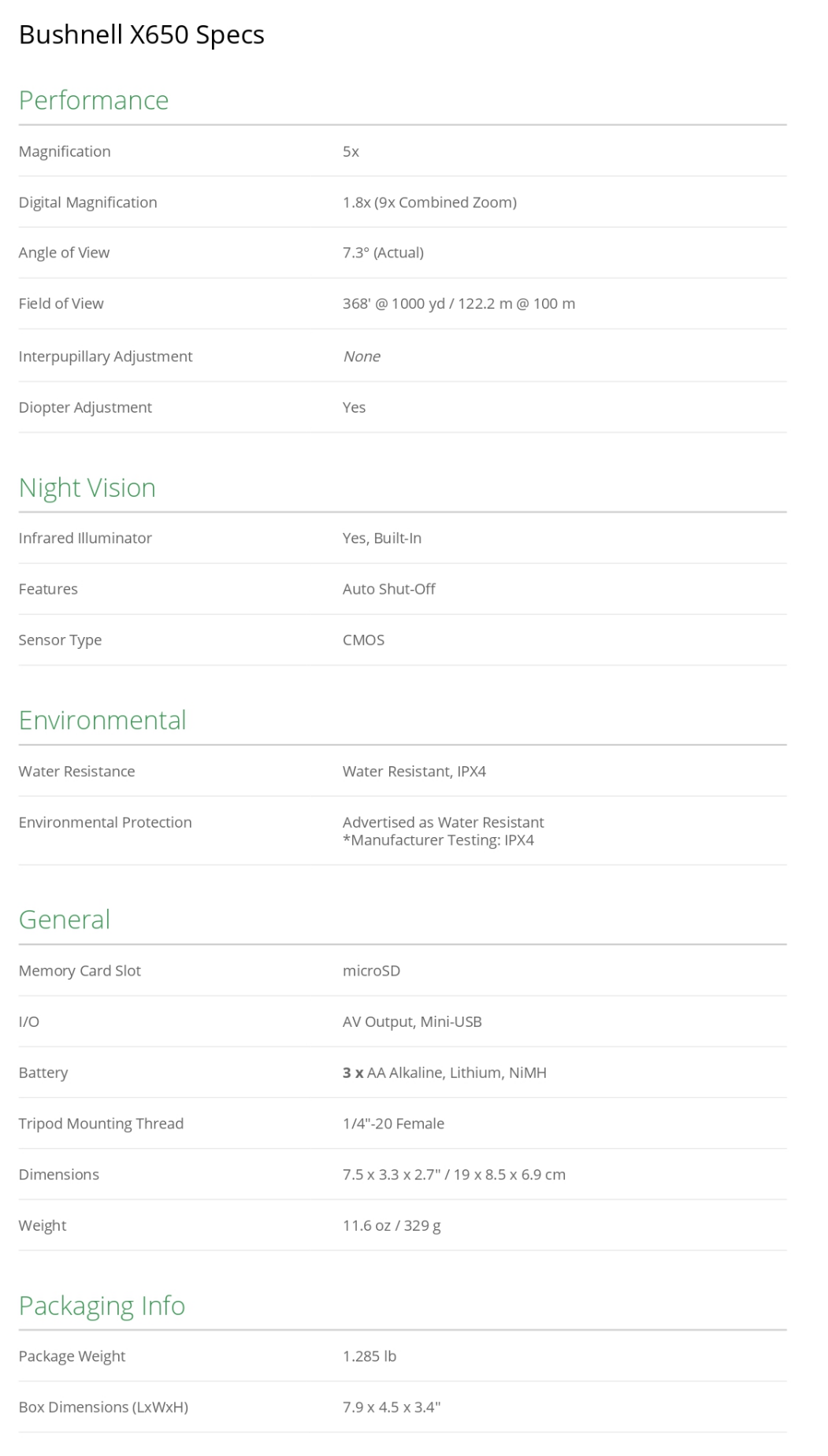Click the Box Dimensions (LxWxH) label
Screen dimensions: 828x1456
click(103, 1406)
